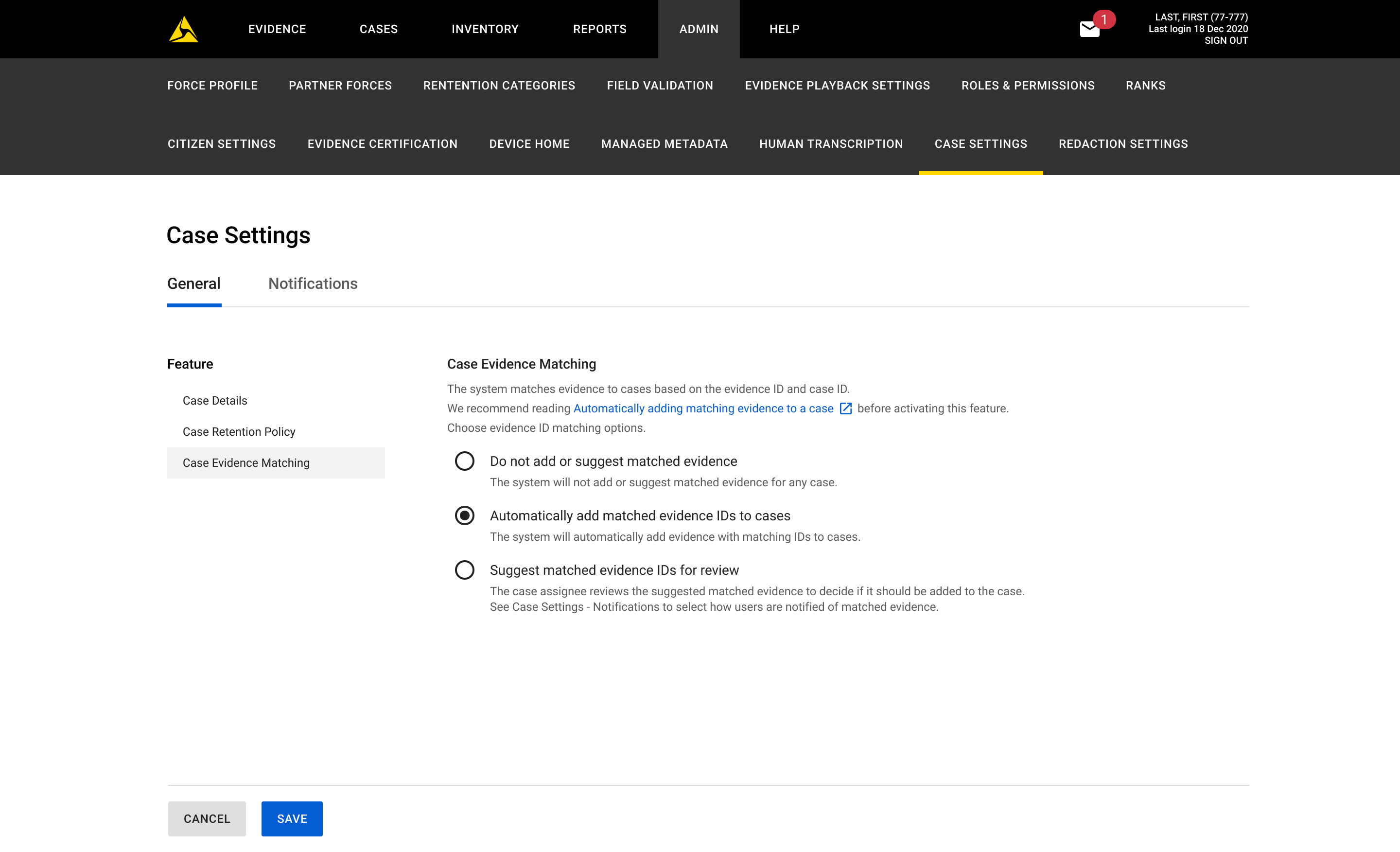Open Redaction Settings admin section
This screenshot has height=852, width=1400.
click(x=1123, y=144)
